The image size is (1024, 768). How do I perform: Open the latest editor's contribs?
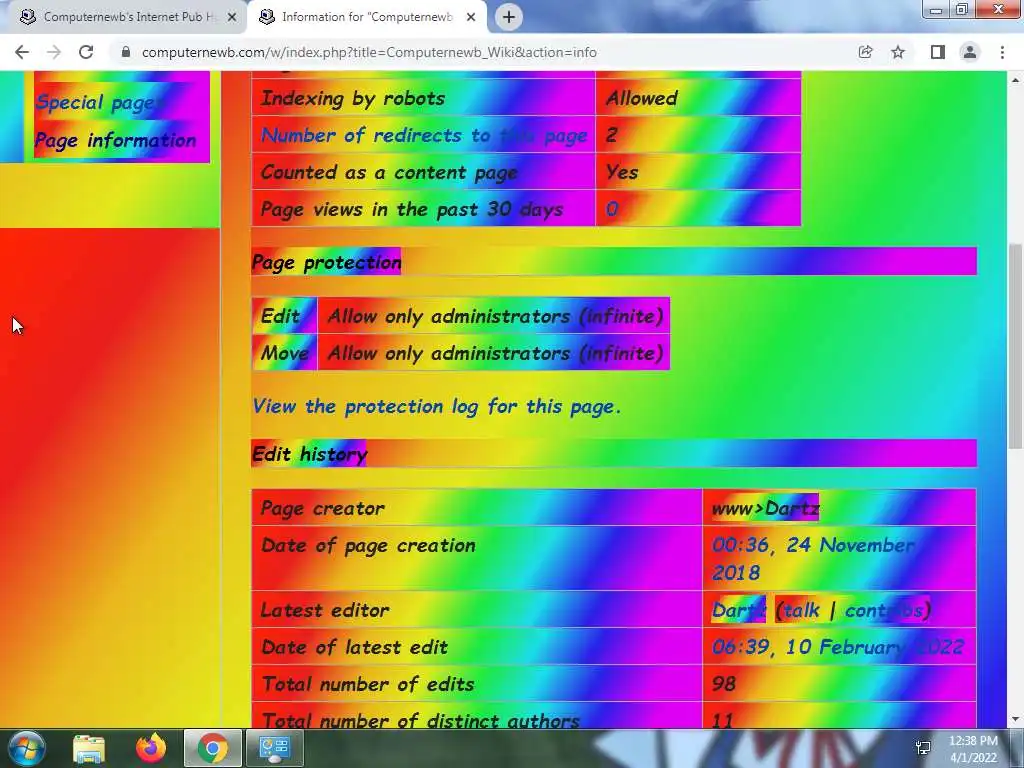tap(884, 610)
